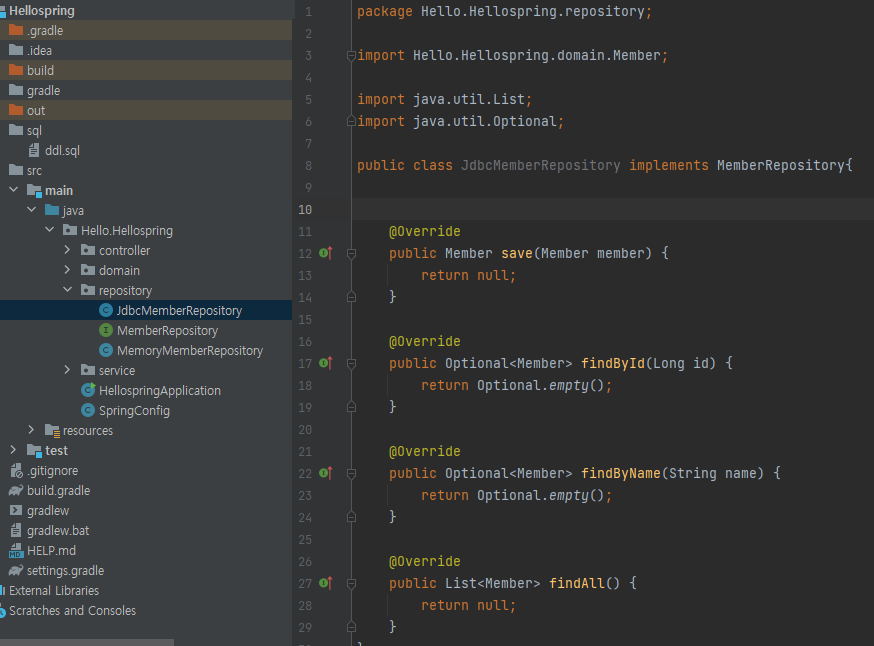Click the build.gradle elephant icon
The image size is (874, 646).
point(16,490)
